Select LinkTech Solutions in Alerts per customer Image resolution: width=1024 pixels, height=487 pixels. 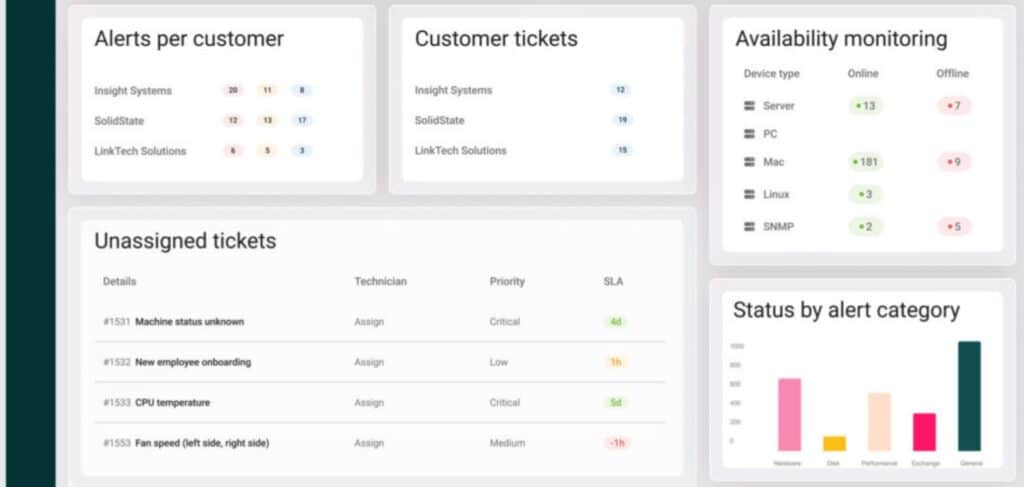tap(140, 151)
